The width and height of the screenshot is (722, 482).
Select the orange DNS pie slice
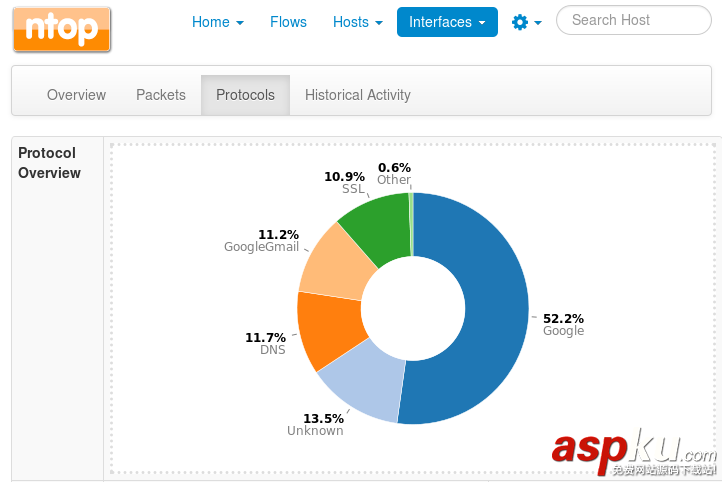[x=329, y=328]
